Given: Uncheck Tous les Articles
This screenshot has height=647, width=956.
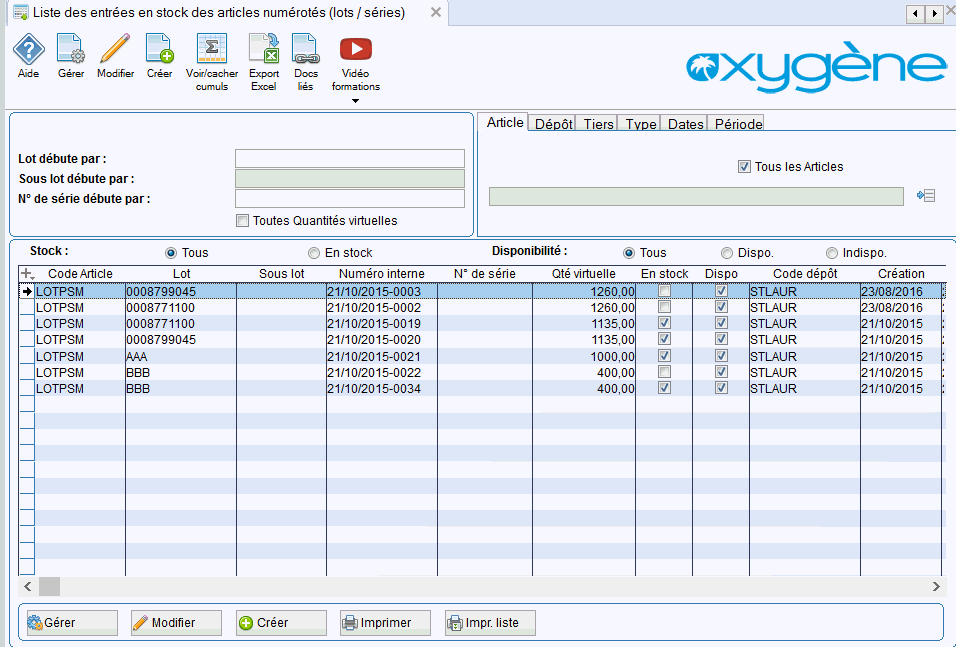Looking at the screenshot, I should point(744,166).
